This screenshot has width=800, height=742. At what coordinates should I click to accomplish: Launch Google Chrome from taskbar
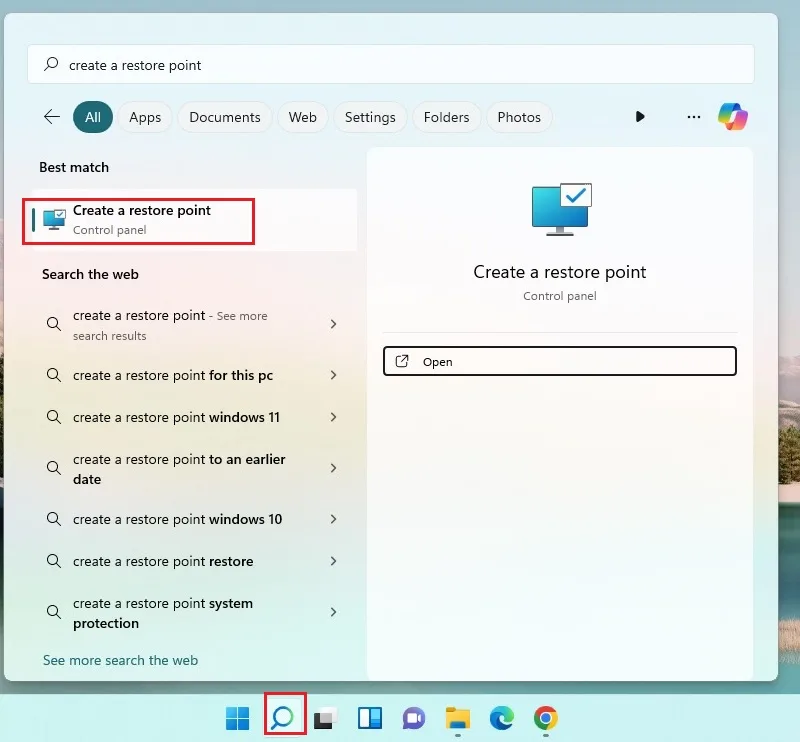(546, 718)
